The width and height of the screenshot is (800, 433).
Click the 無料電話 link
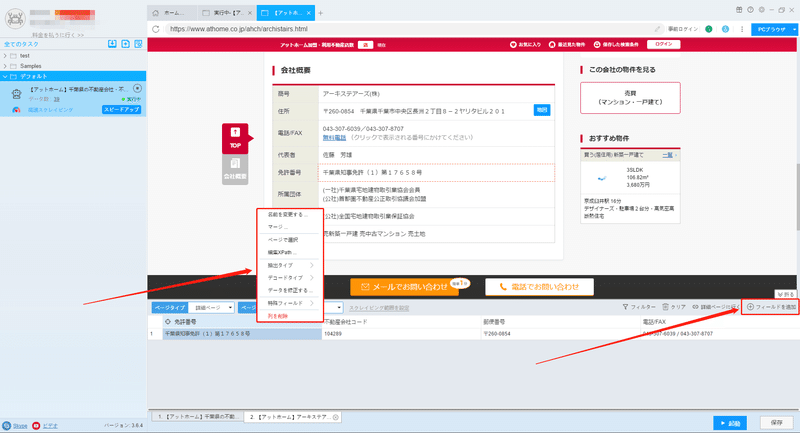click(x=334, y=138)
